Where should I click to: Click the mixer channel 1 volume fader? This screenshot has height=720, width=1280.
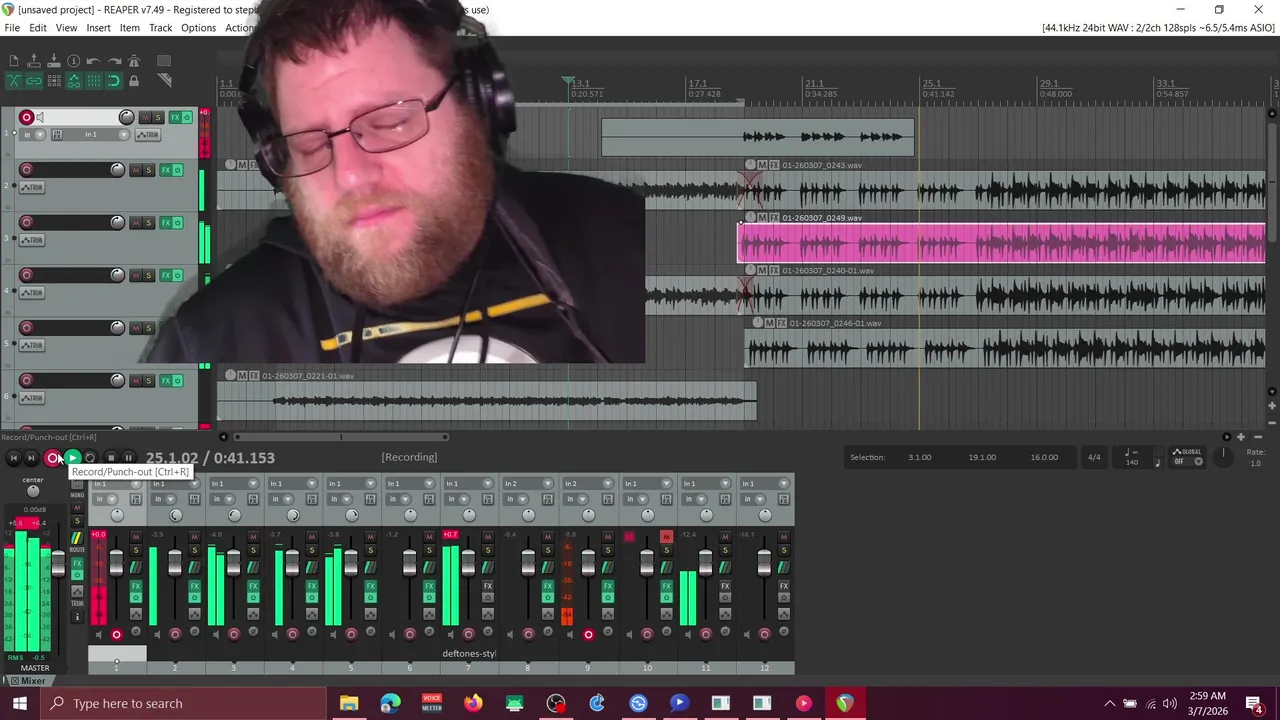[116, 563]
